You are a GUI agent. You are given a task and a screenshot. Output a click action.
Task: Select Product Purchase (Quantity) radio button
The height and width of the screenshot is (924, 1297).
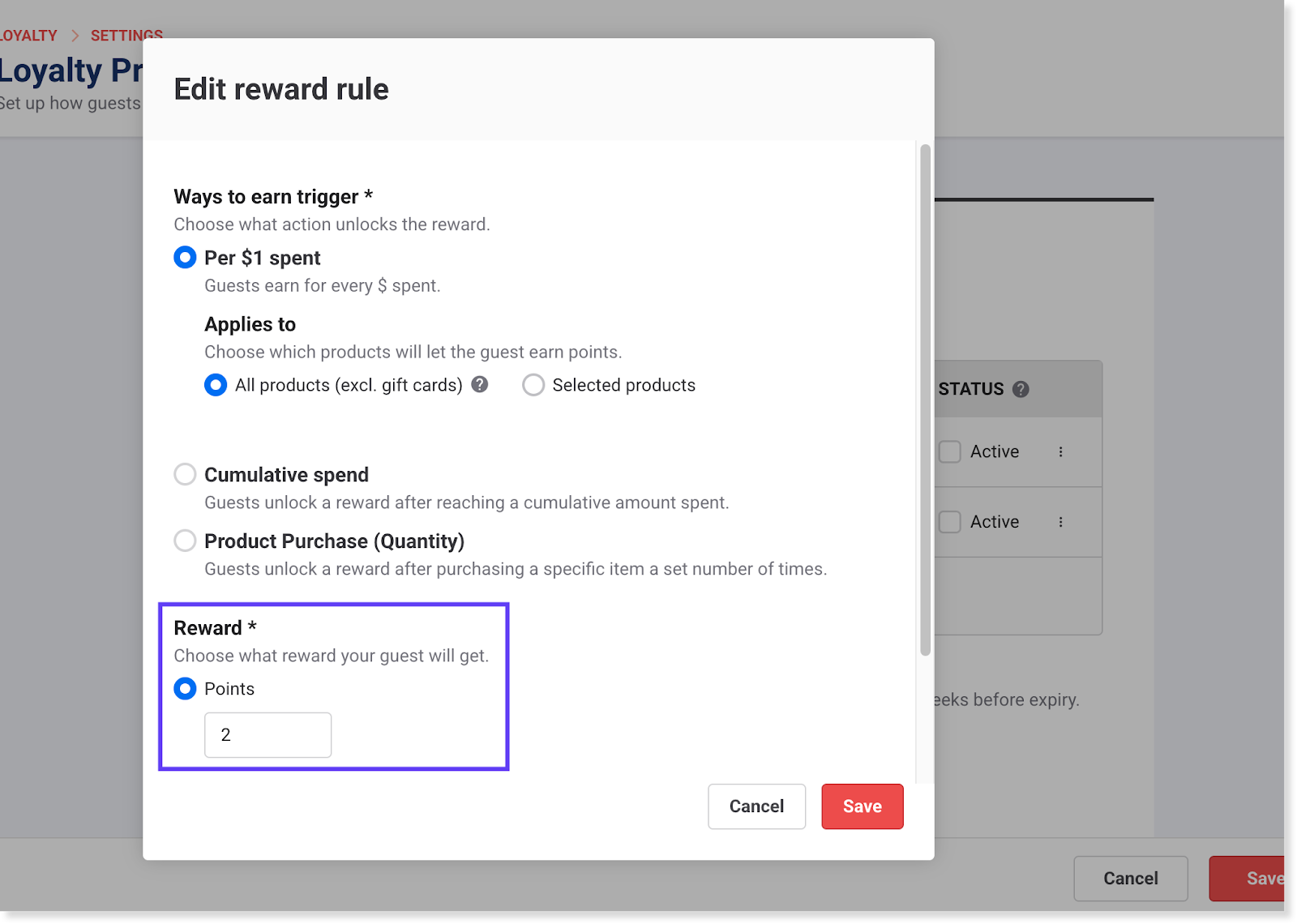click(x=185, y=541)
